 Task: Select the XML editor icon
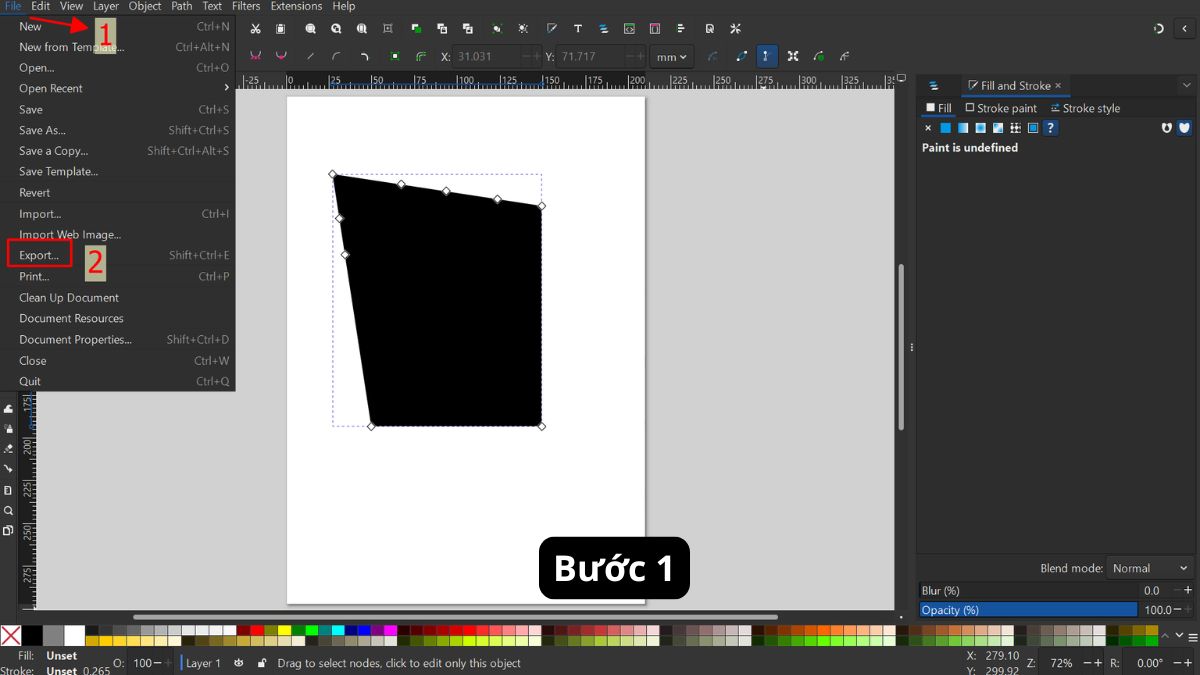coord(627,28)
